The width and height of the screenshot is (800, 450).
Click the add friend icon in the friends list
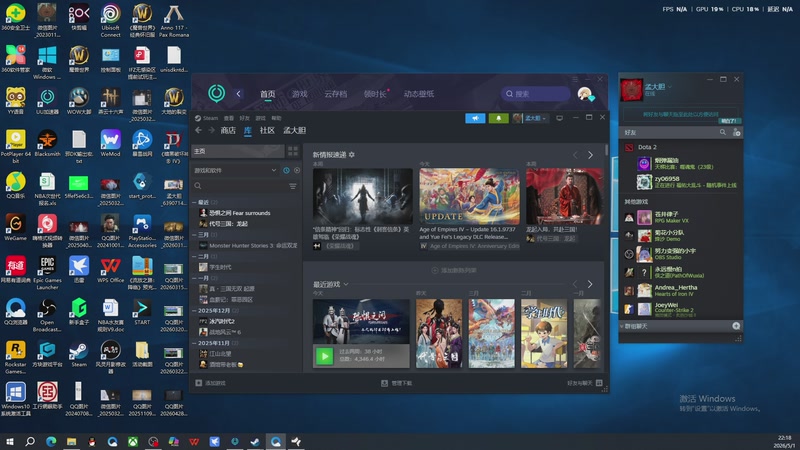(x=736, y=132)
